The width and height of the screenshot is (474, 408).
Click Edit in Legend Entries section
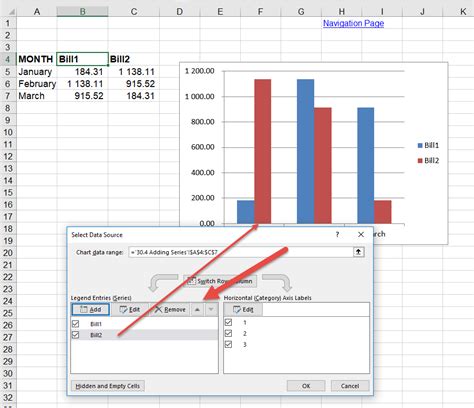point(130,309)
